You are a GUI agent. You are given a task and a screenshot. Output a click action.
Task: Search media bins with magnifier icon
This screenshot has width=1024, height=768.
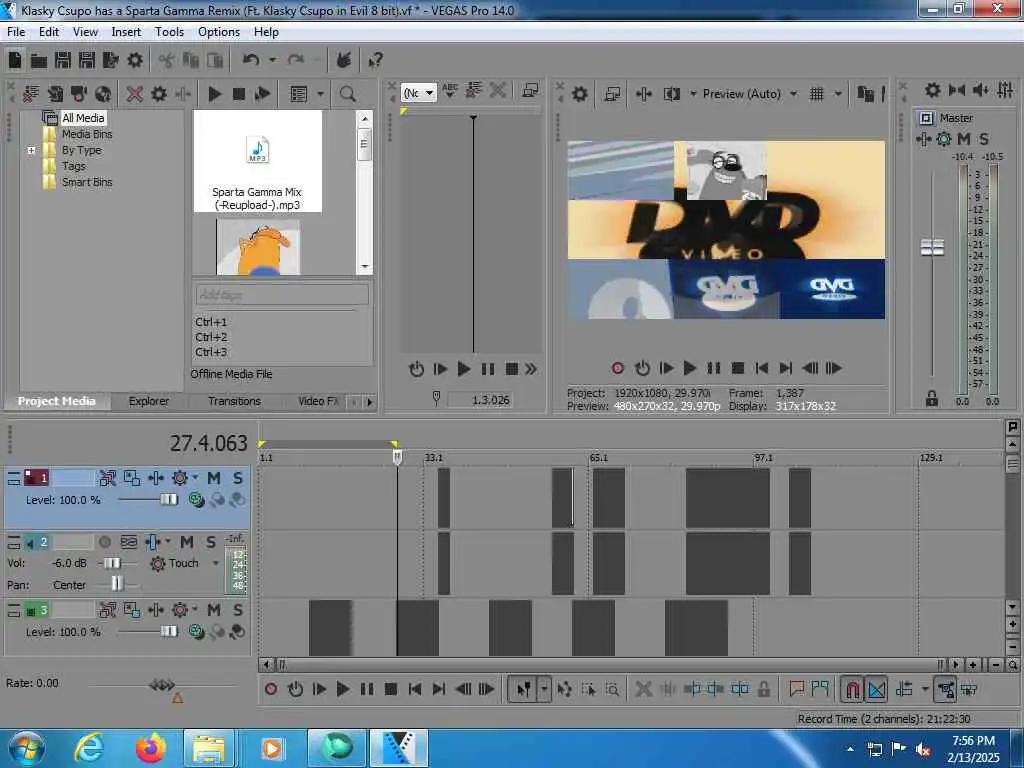[347, 94]
